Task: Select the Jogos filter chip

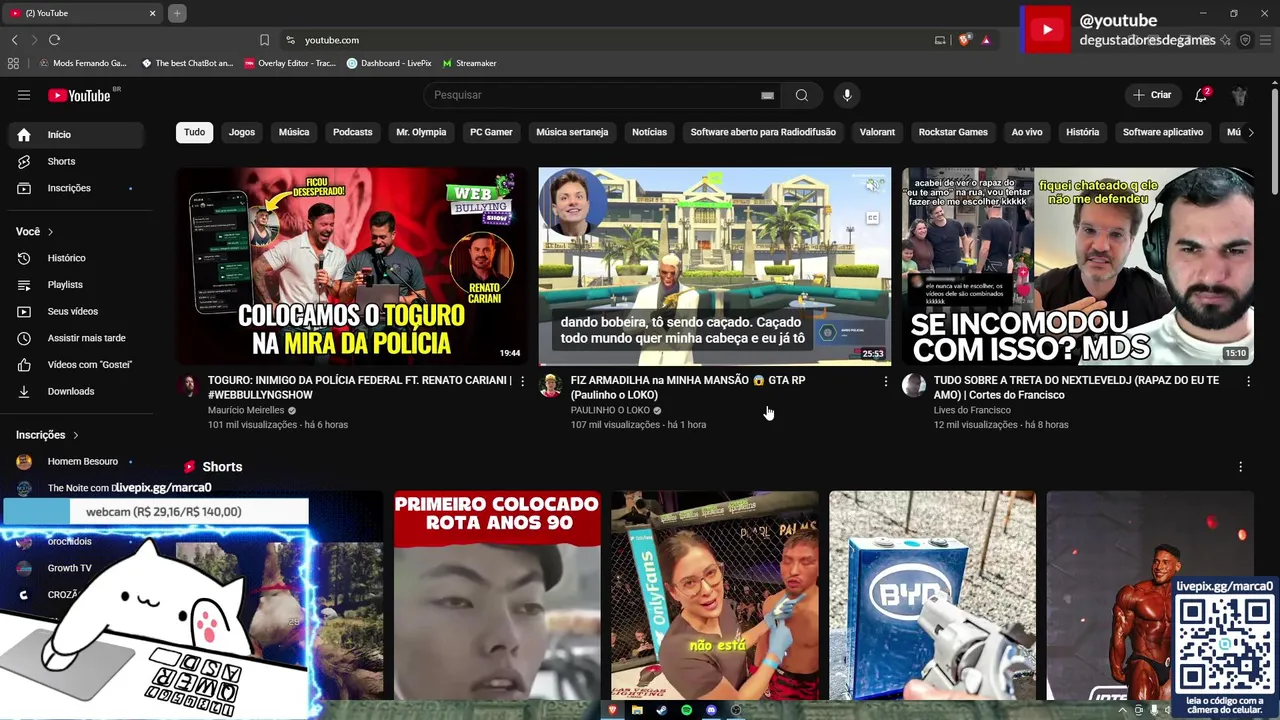Action: 242,132
